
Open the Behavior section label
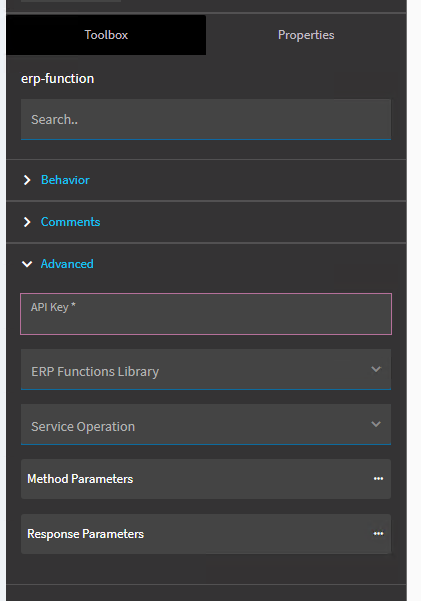(65, 180)
